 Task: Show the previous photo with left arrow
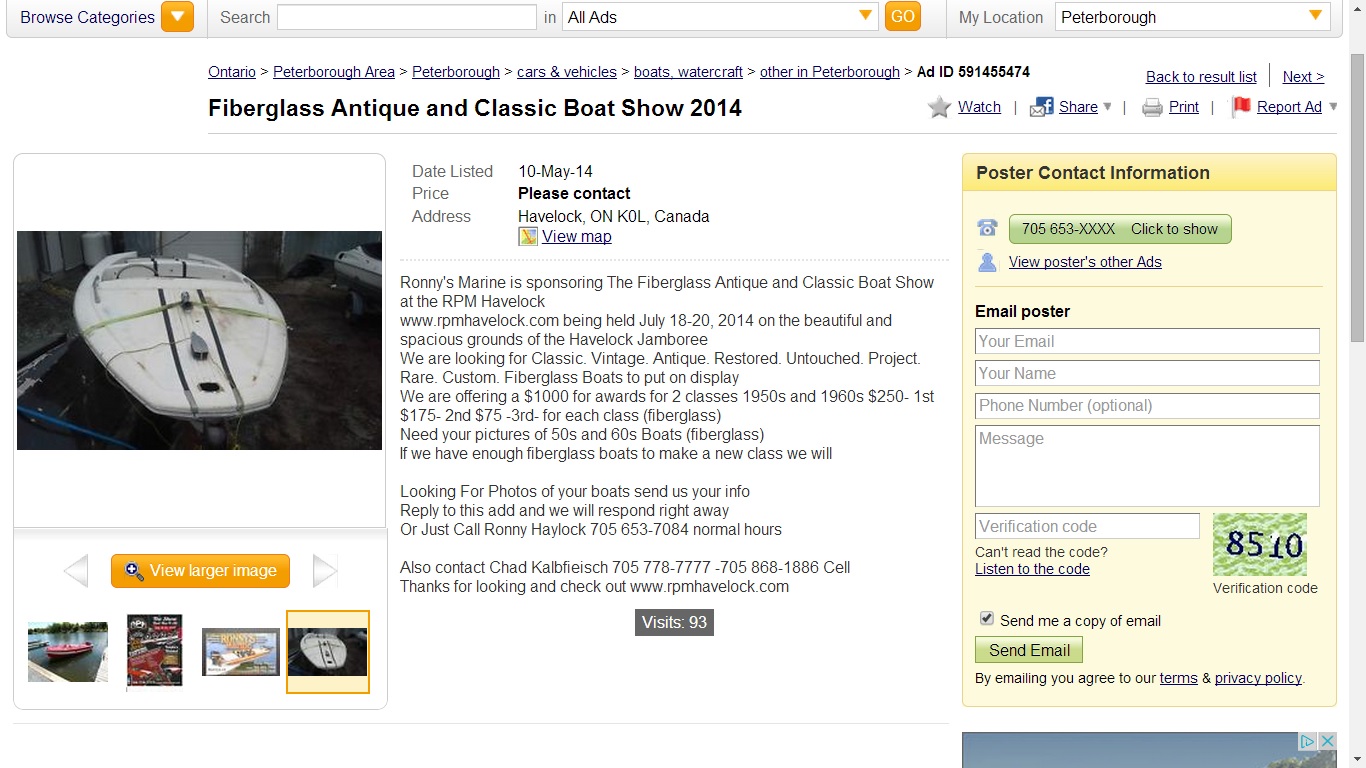tap(76, 571)
